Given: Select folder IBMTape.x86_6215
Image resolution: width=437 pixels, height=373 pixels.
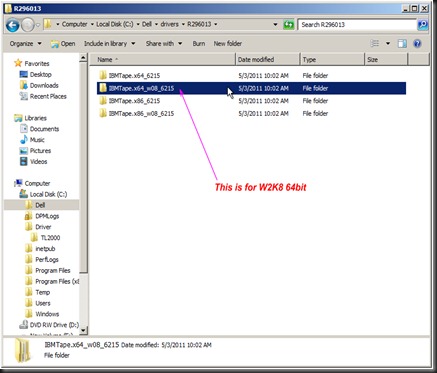Looking at the screenshot, I should coord(251,101).
